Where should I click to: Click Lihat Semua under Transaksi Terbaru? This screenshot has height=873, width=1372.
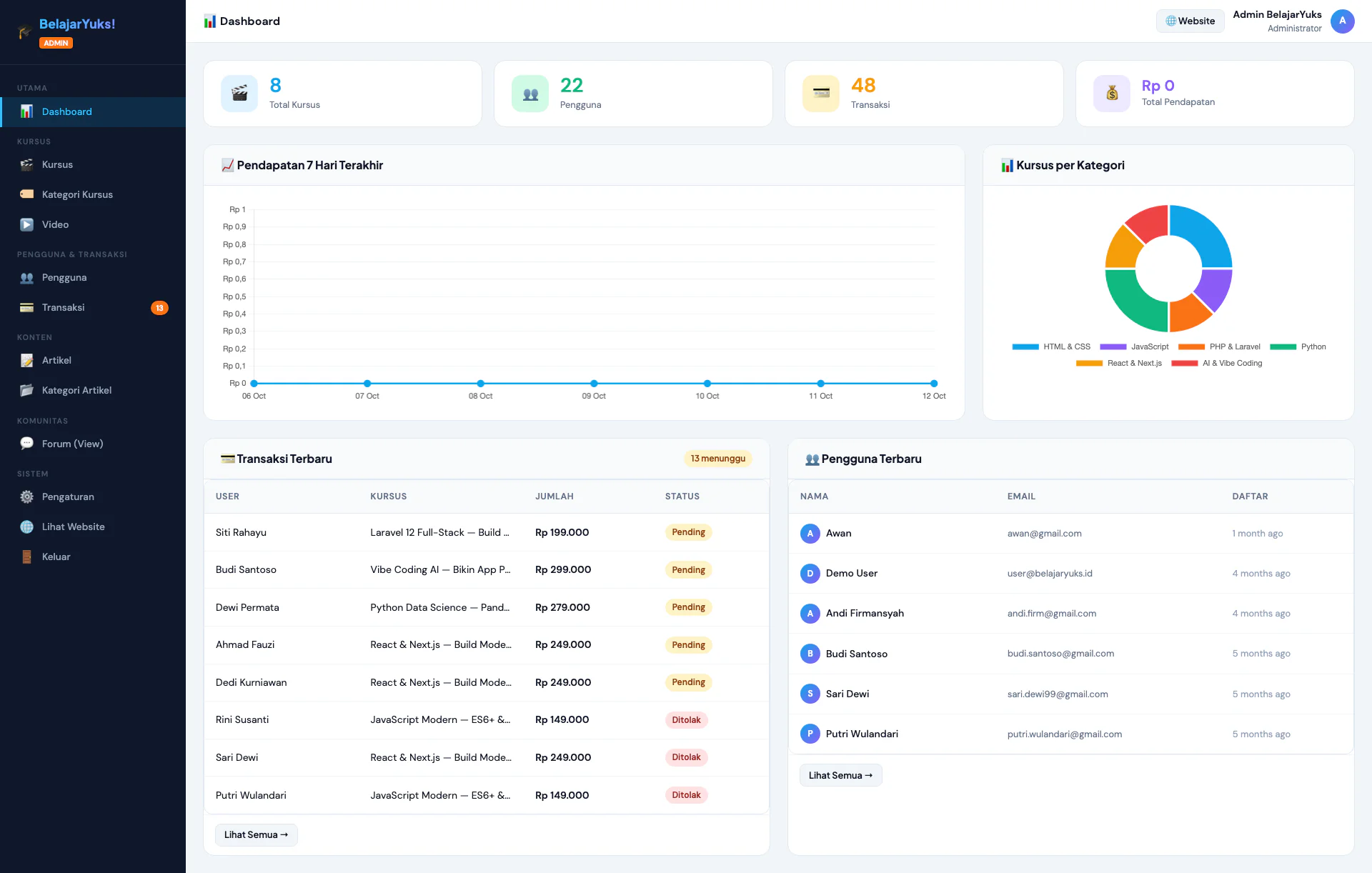pos(256,834)
